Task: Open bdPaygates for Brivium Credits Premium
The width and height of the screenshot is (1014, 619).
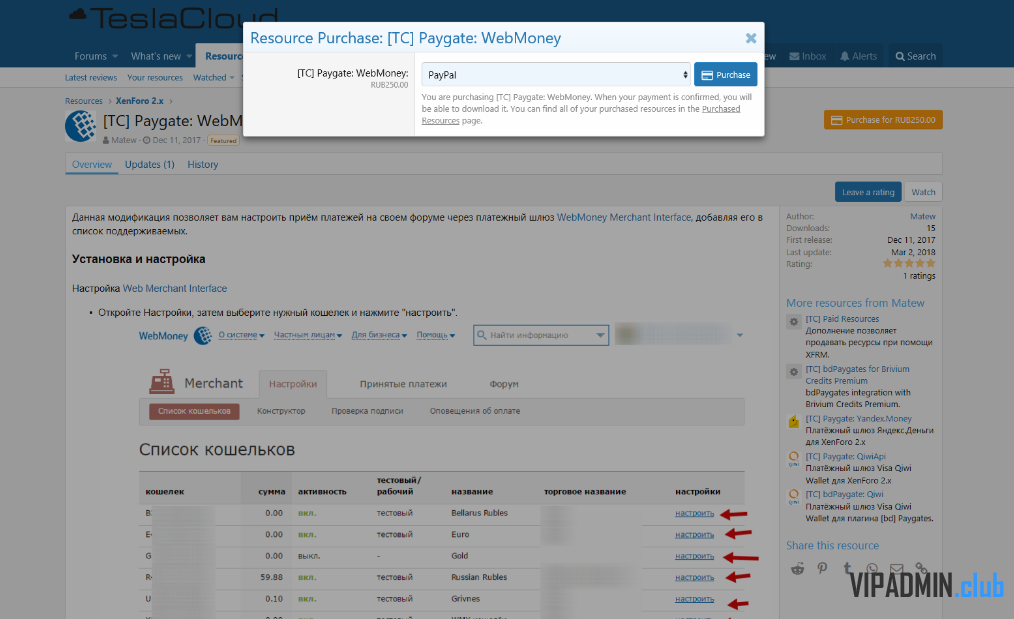Action: (857, 375)
